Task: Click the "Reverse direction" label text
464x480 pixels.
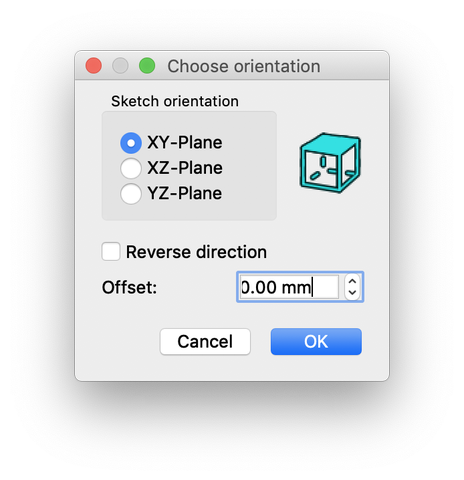Action: tap(196, 252)
